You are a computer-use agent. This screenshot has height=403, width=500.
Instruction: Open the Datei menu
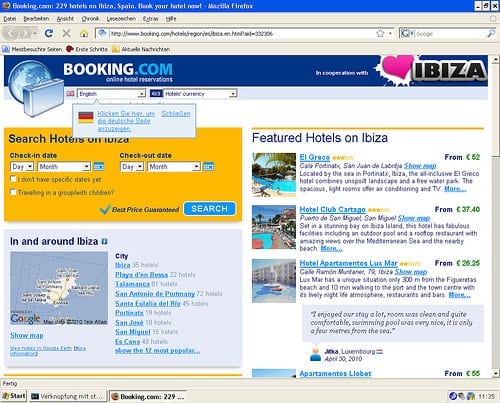click(9, 19)
